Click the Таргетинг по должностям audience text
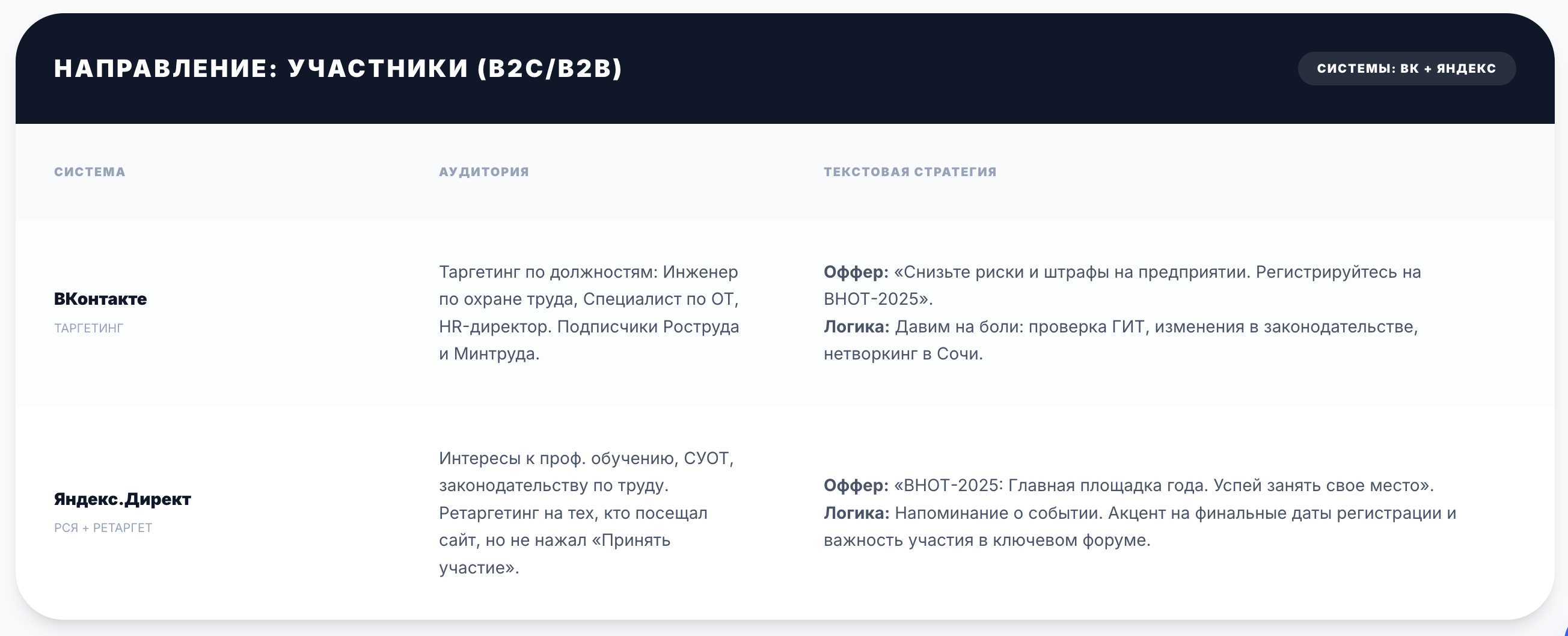 pyautogui.click(x=548, y=272)
